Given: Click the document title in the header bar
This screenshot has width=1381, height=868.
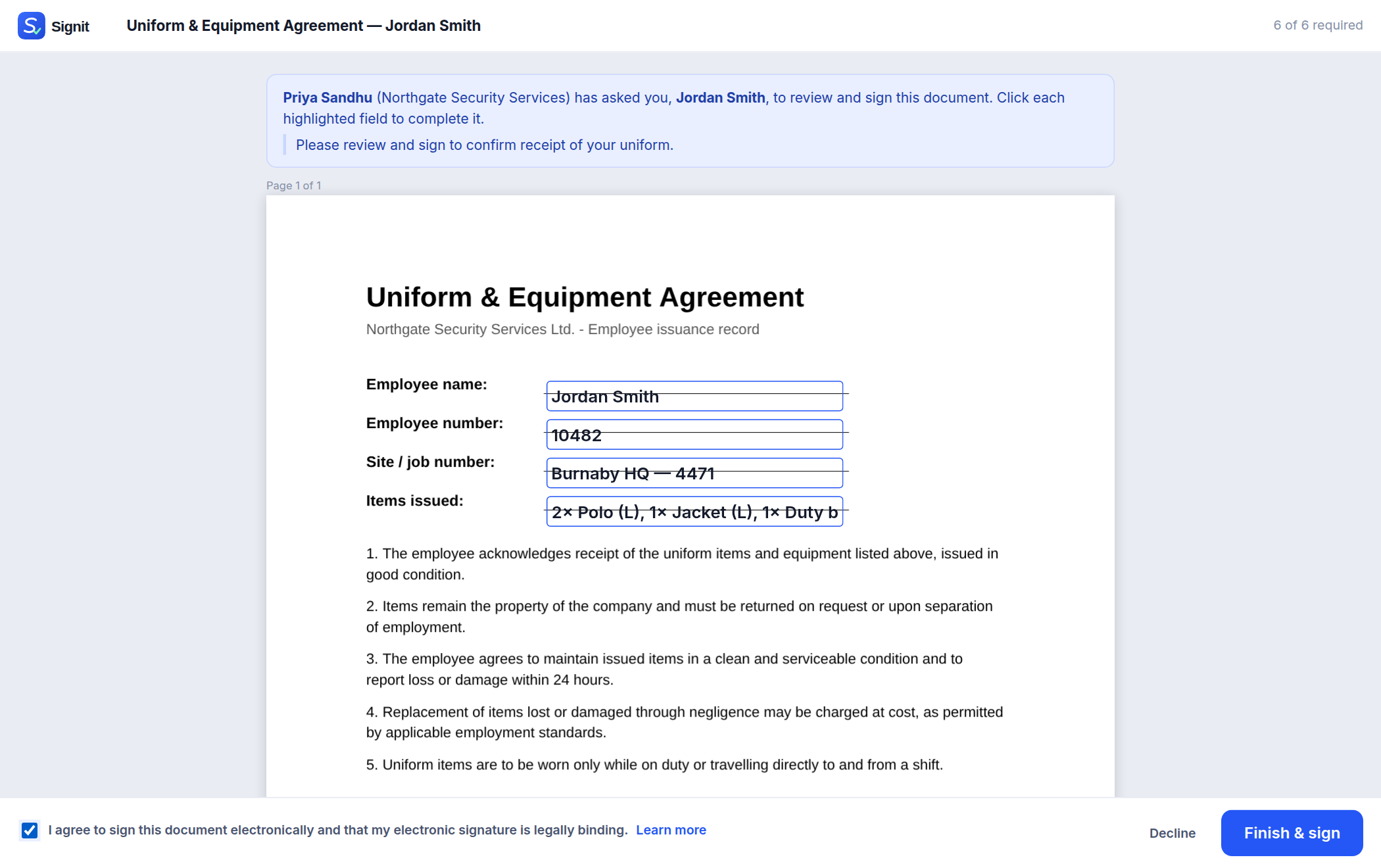Looking at the screenshot, I should pos(303,26).
